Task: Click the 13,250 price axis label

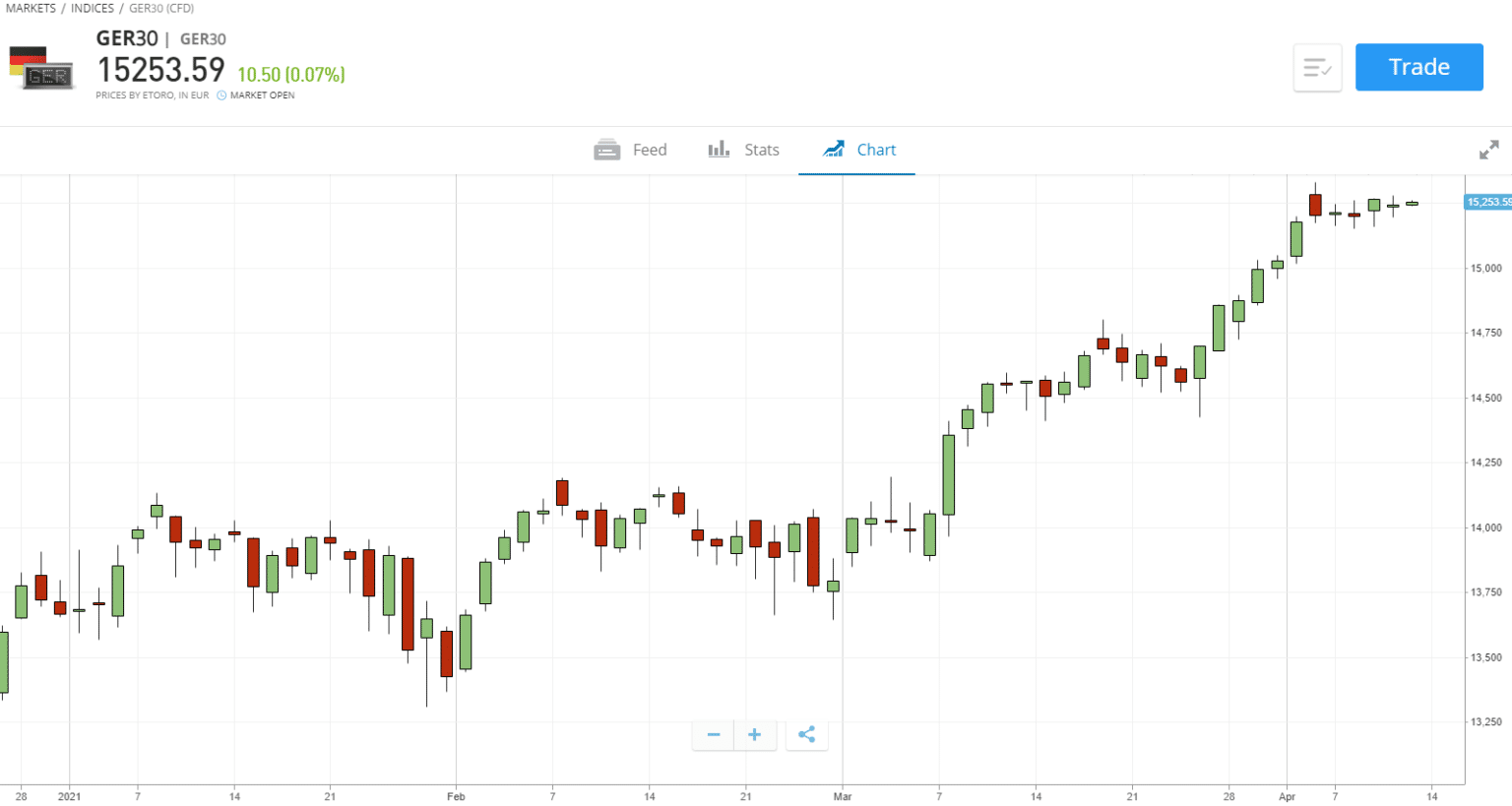Action: tap(1486, 721)
